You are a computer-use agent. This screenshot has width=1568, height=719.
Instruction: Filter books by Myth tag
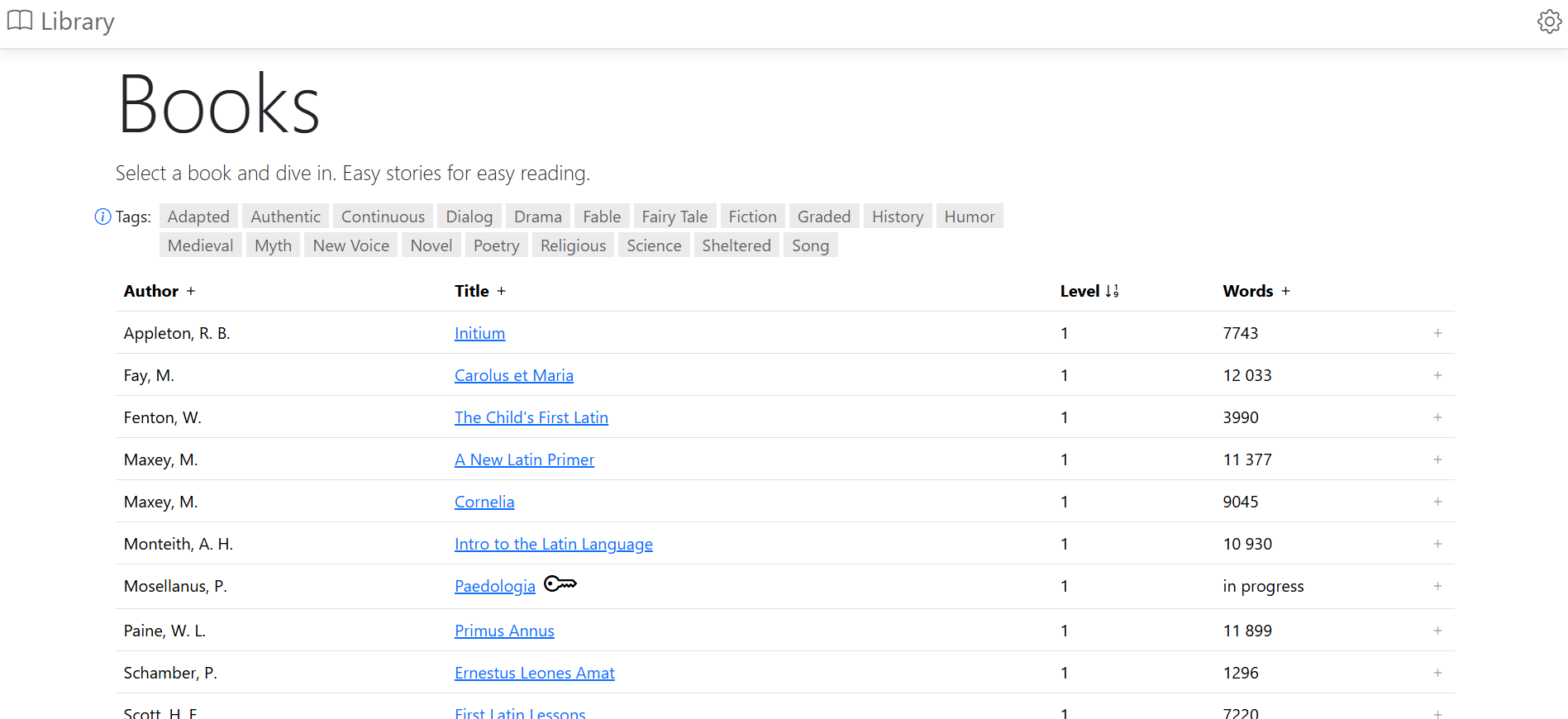tap(274, 245)
